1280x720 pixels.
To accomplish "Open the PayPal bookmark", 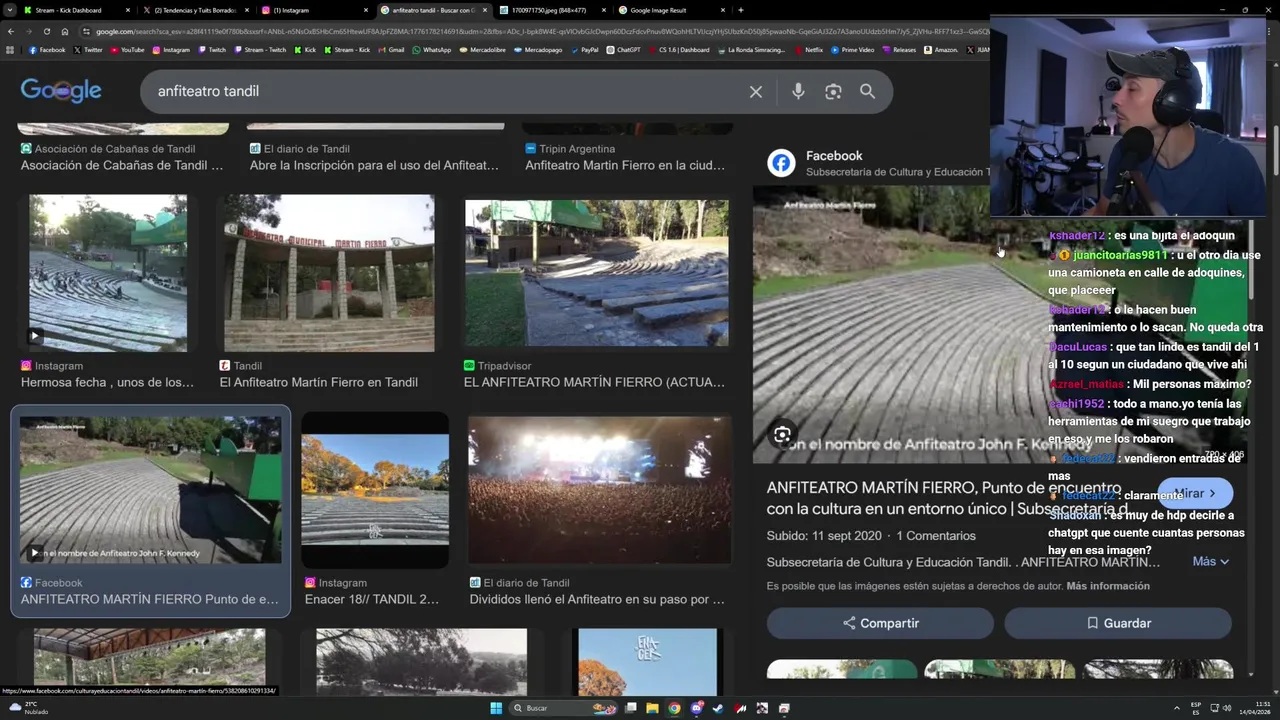I will [584, 50].
